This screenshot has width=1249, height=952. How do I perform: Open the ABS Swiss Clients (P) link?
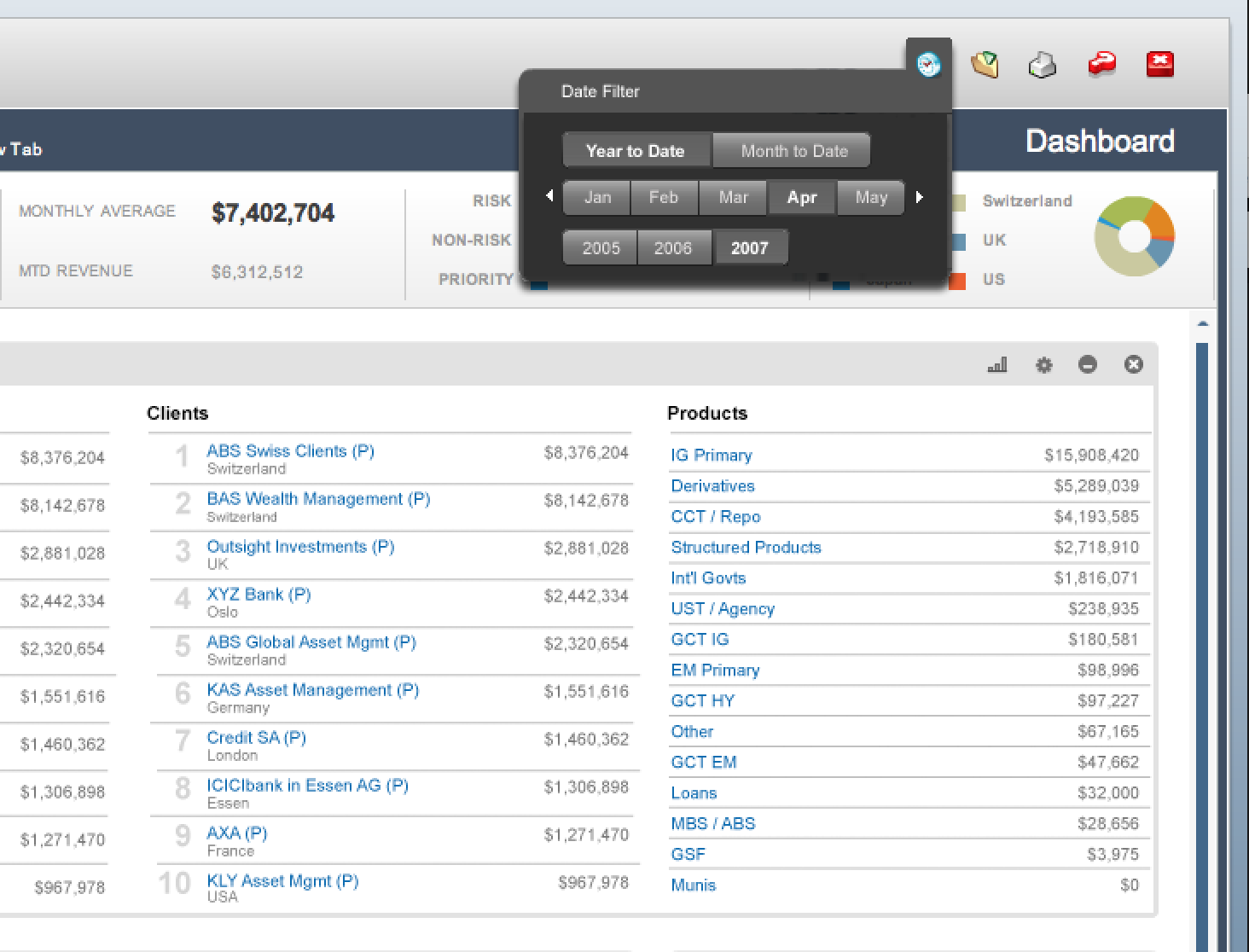click(290, 451)
